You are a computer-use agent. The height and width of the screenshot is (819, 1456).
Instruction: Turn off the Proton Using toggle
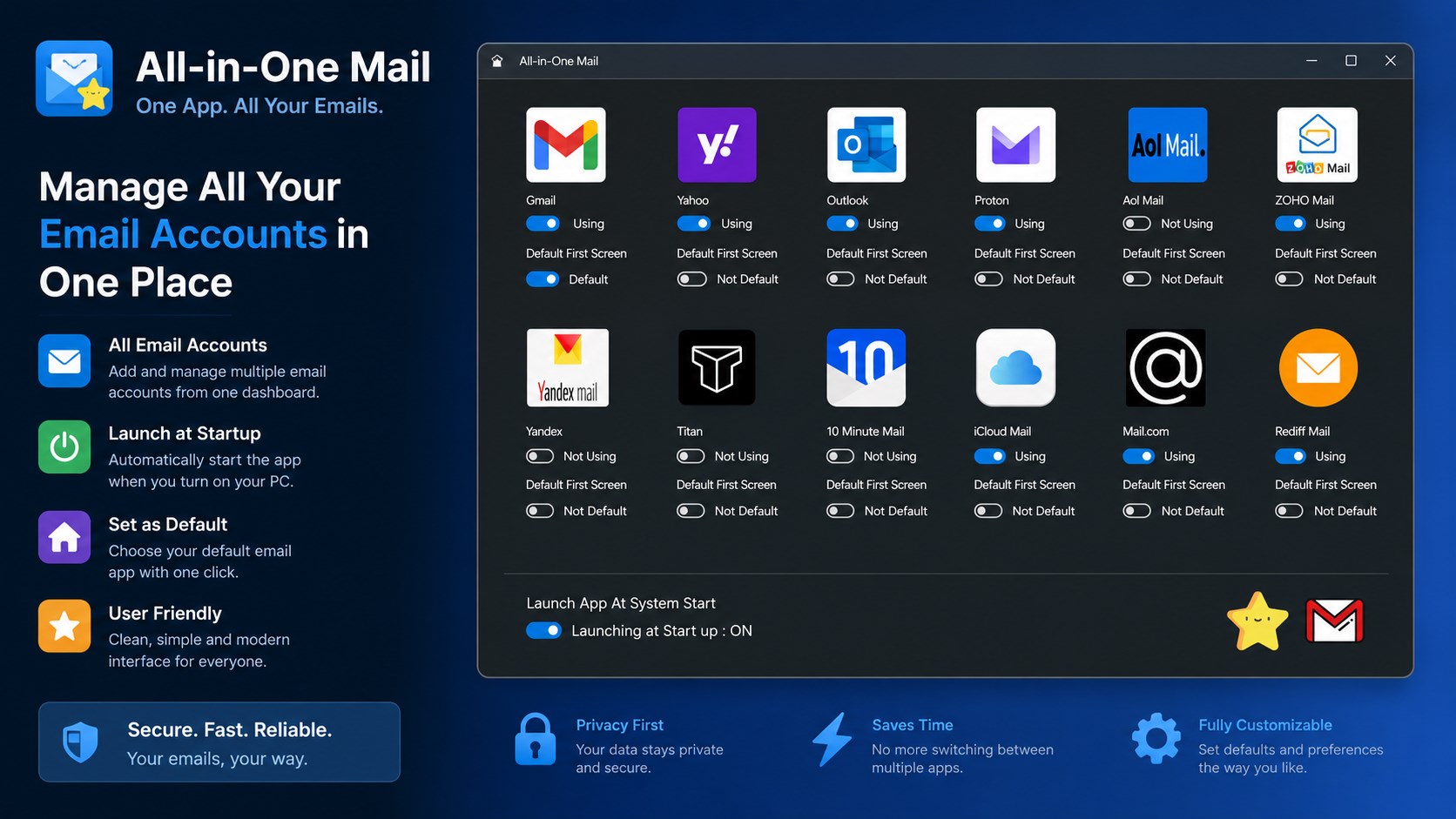[990, 224]
